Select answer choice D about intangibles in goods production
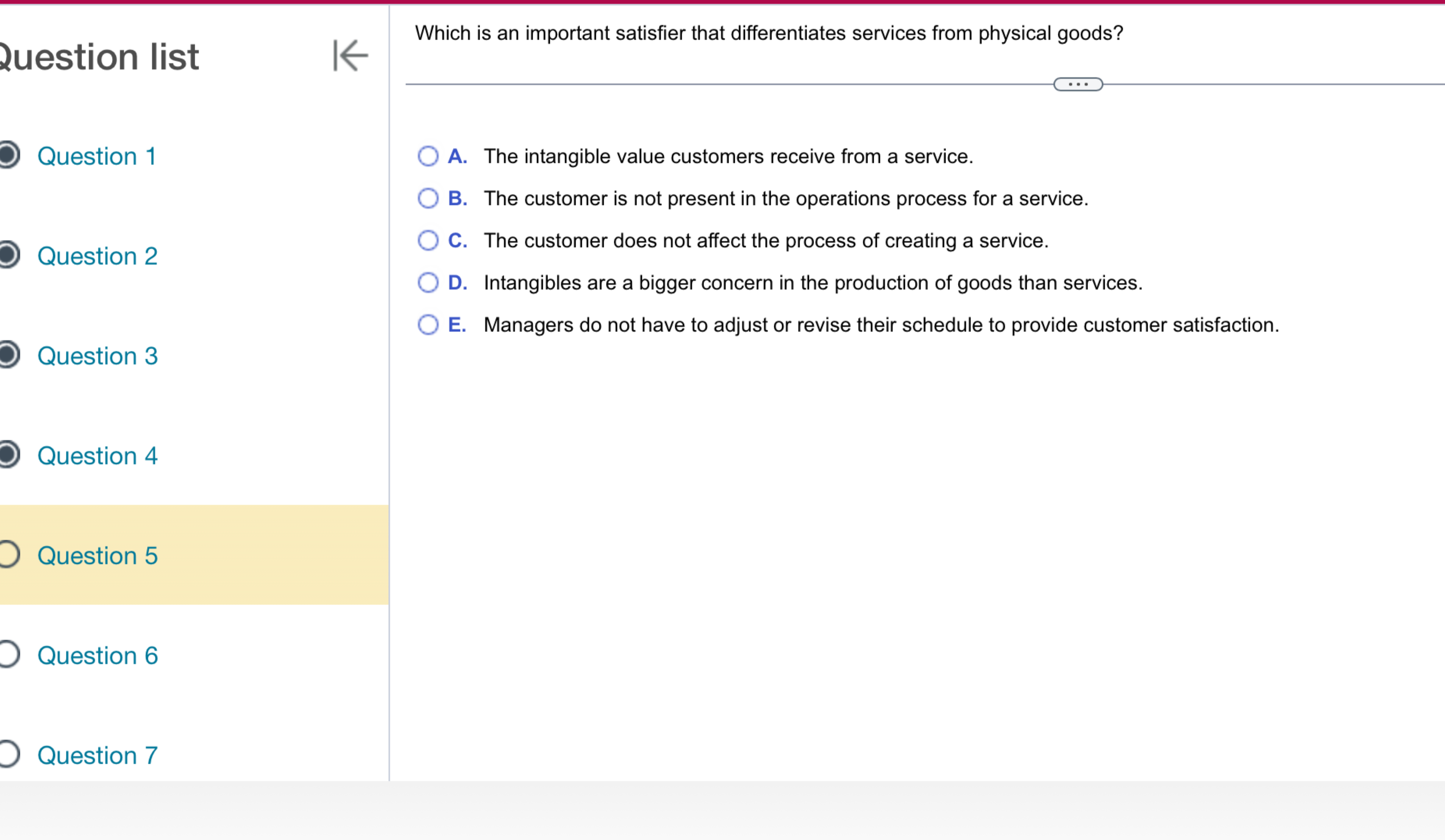This screenshot has width=1445, height=840. click(x=428, y=282)
